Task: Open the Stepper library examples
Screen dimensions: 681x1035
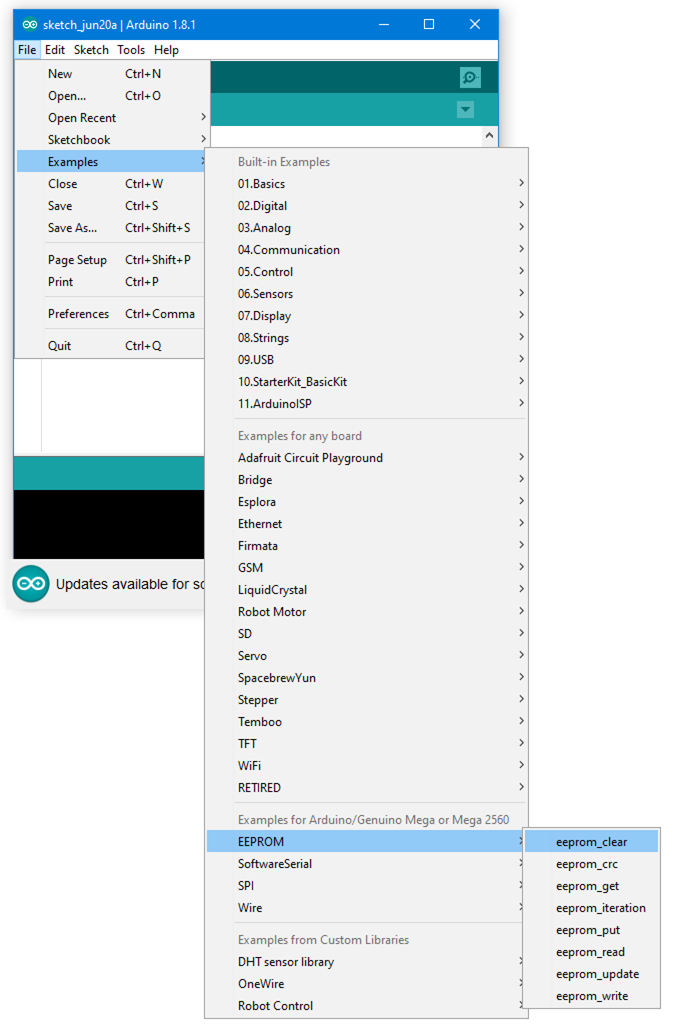Action: (x=367, y=700)
